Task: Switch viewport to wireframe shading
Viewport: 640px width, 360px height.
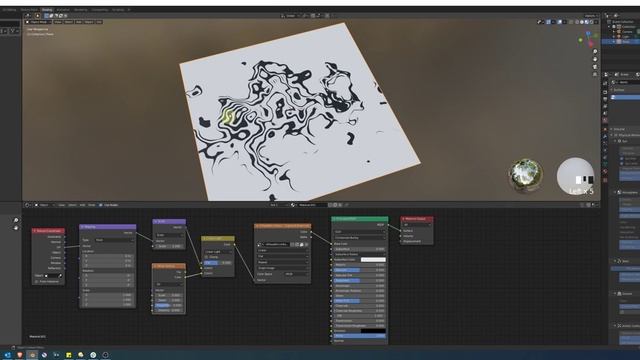Action: pyautogui.click(x=577, y=22)
